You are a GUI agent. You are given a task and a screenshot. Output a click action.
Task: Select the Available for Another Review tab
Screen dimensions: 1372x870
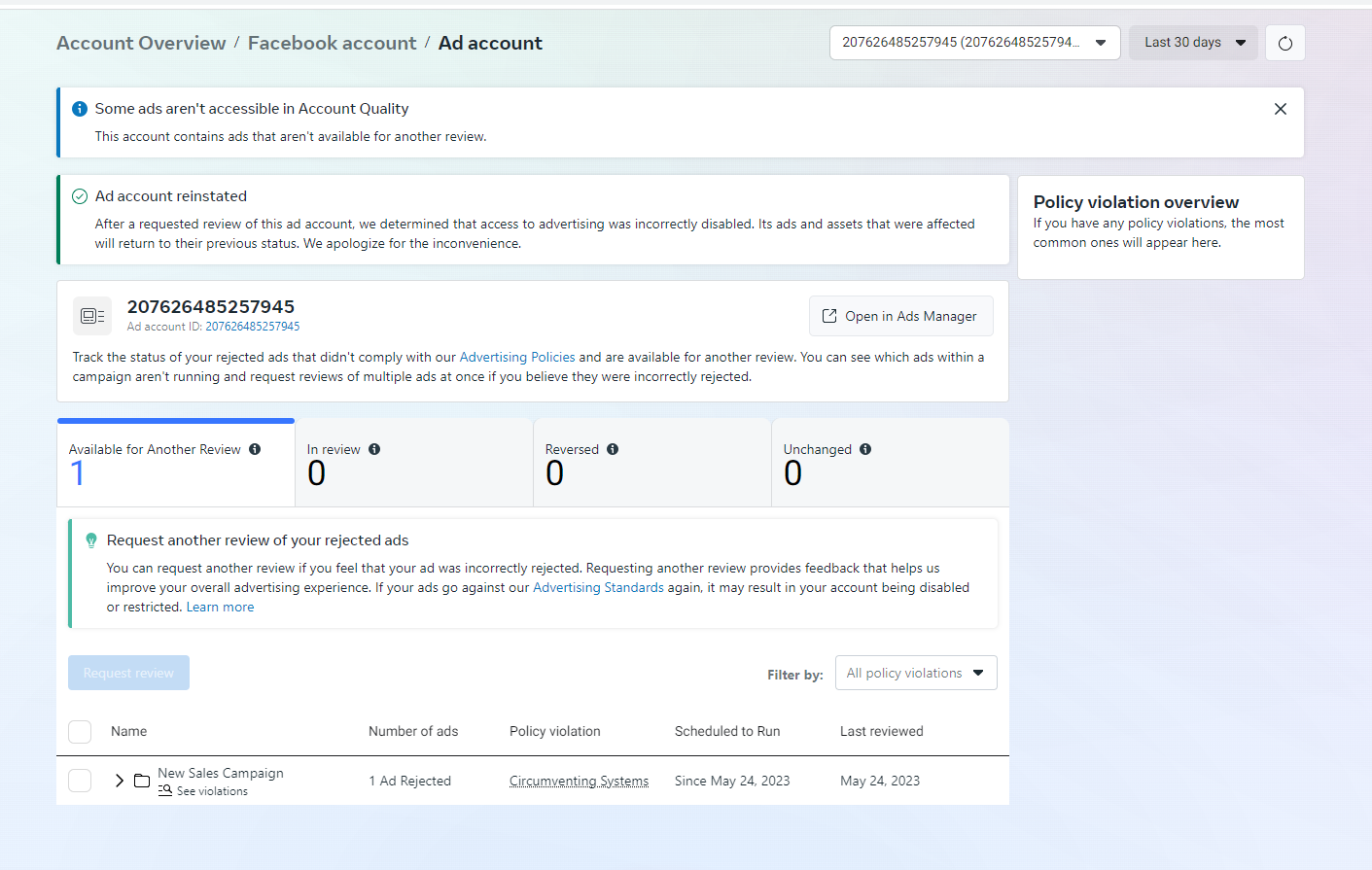coord(176,463)
